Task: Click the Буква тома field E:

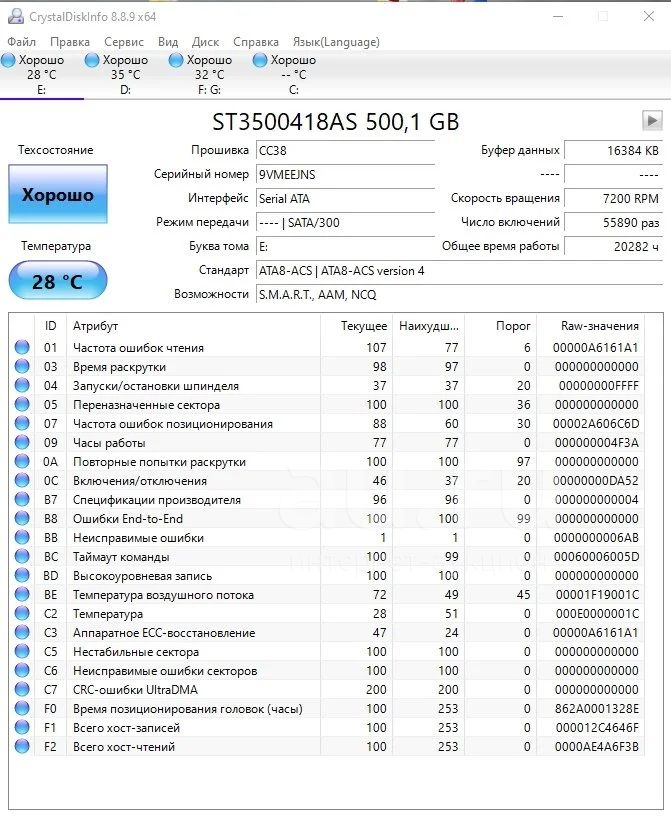Action: click(x=345, y=246)
